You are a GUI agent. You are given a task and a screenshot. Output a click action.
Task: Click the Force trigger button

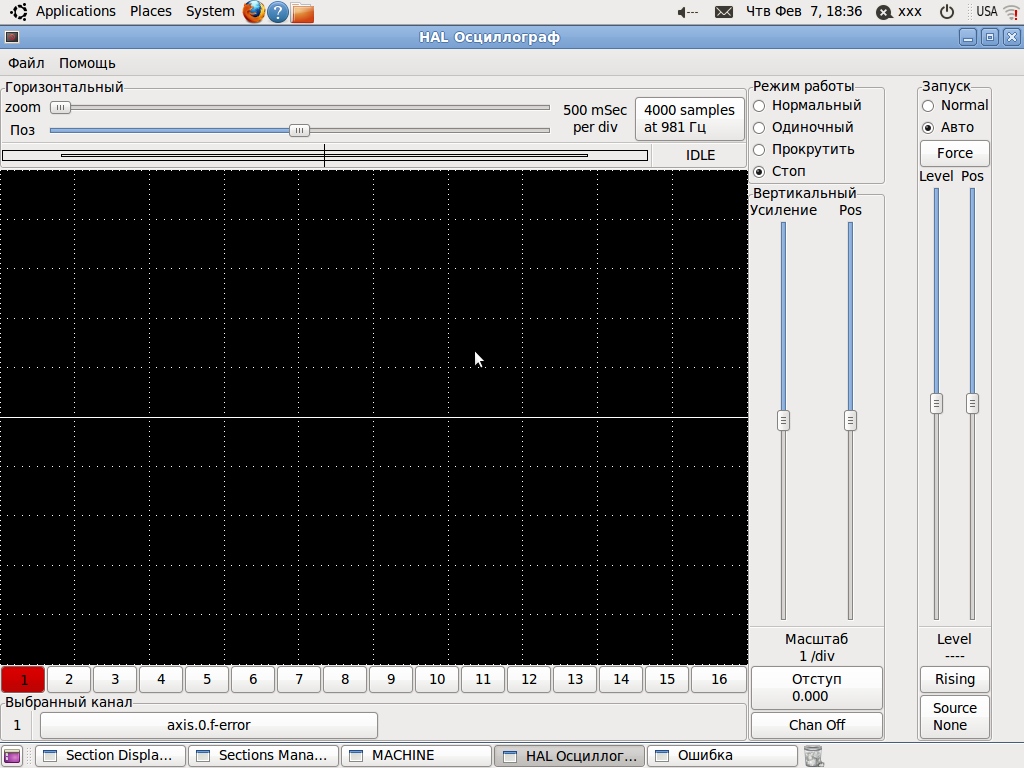(954, 153)
